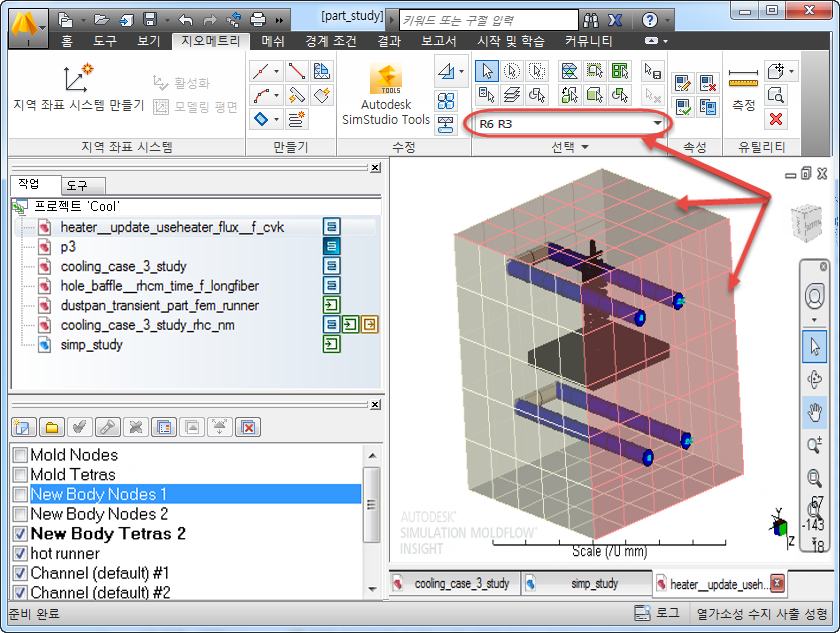This screenshot has width=840, height=633.
Task: Select the arrow selection tool in ribbon
Action: pos(486,71)
